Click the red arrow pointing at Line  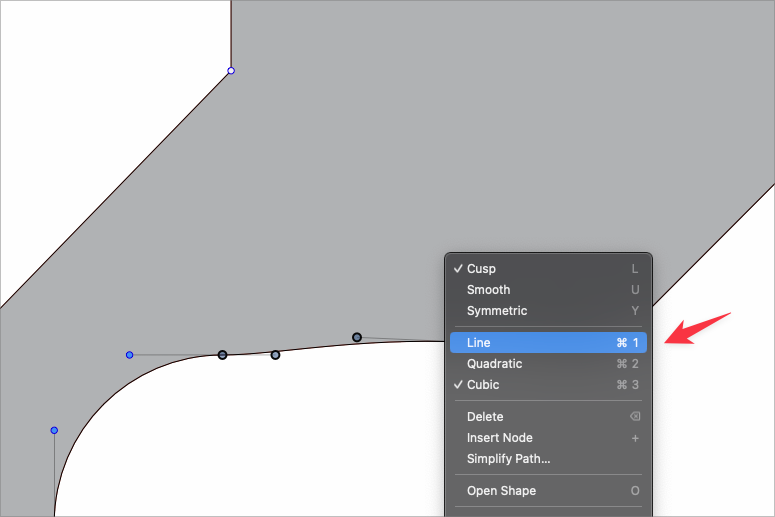coord(698,329)
